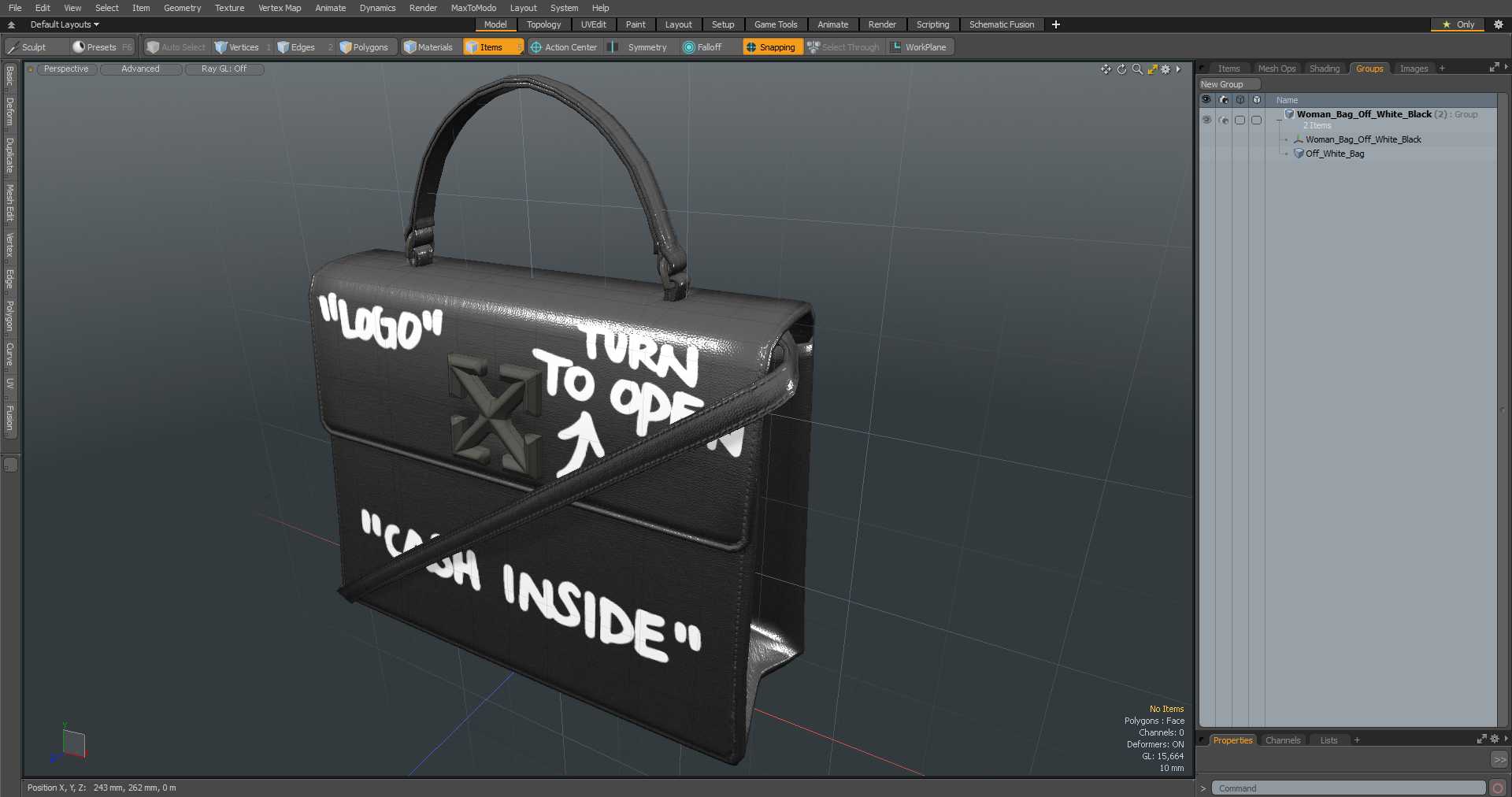Click the viewport rotate icon
Image resolution: width=1512 pixels, height=797 pixels.
[1121, 69]
